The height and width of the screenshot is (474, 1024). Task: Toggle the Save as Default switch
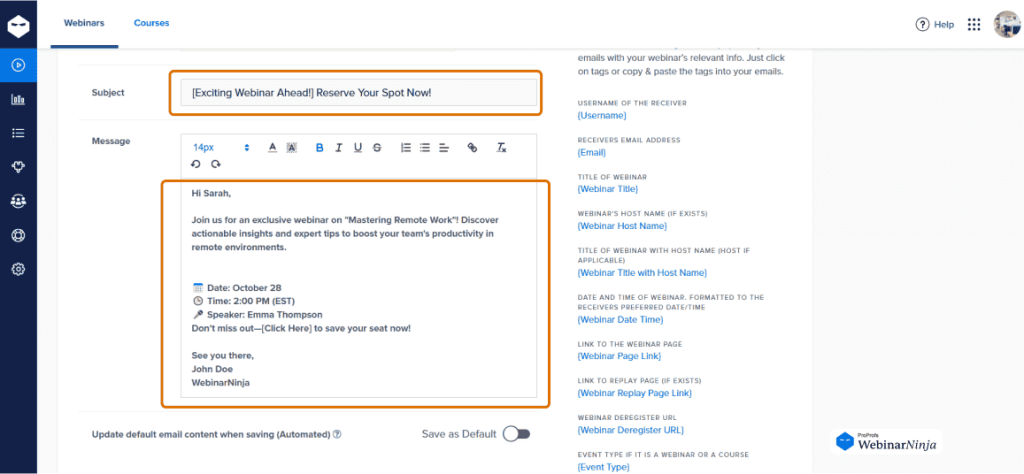[x=517, y=434]
